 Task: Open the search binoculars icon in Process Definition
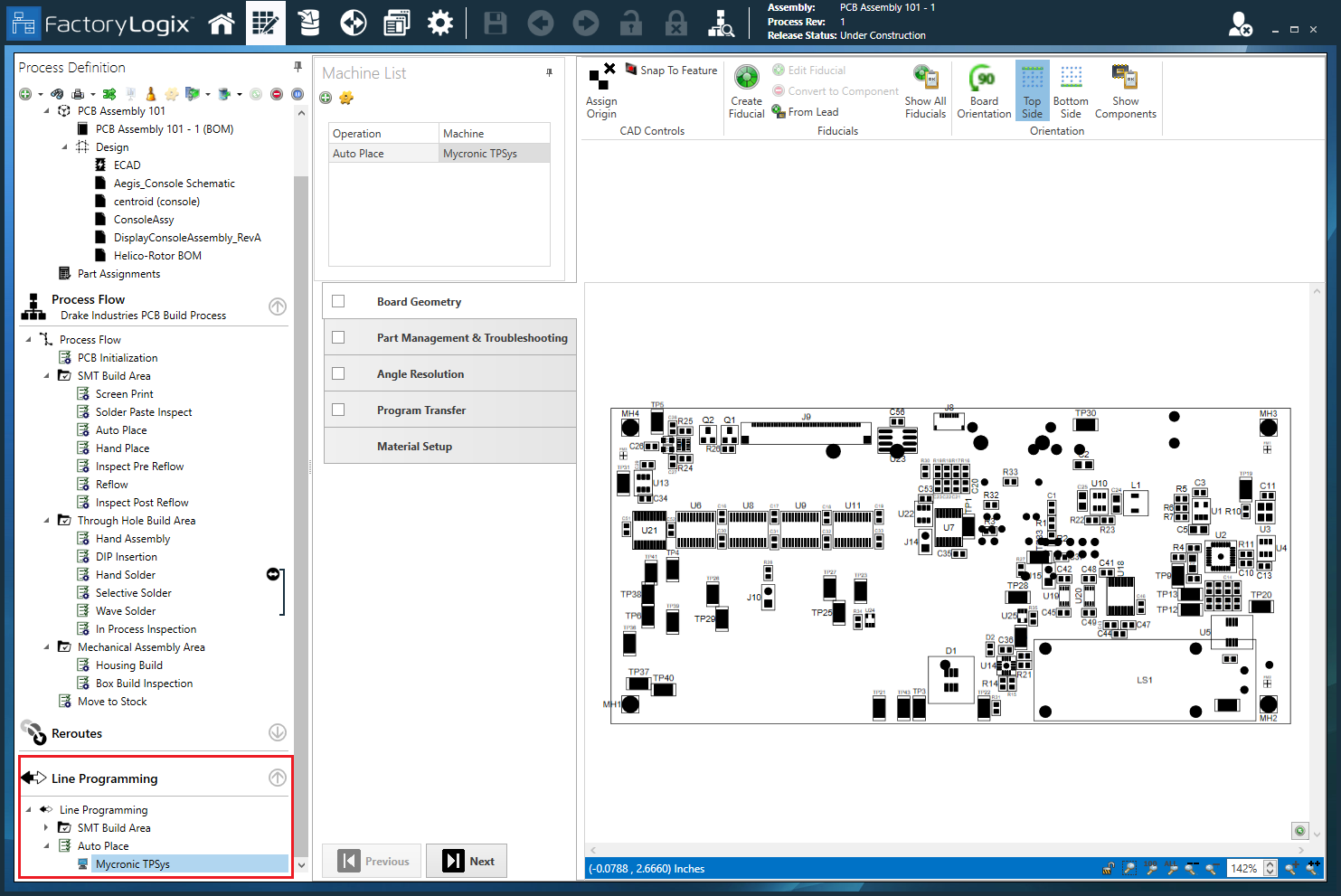[x=57, y=94]
